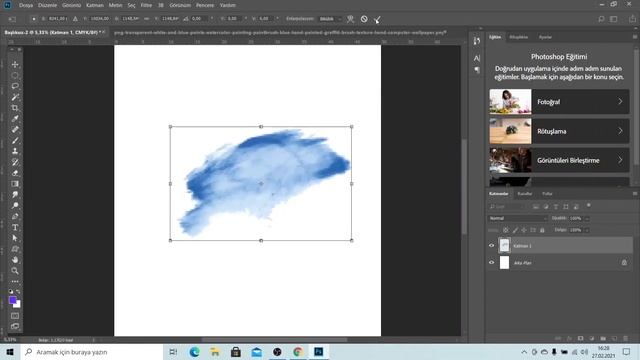Select the Pen tool
The width and height of the screenshot is (640, 360).
15,216
